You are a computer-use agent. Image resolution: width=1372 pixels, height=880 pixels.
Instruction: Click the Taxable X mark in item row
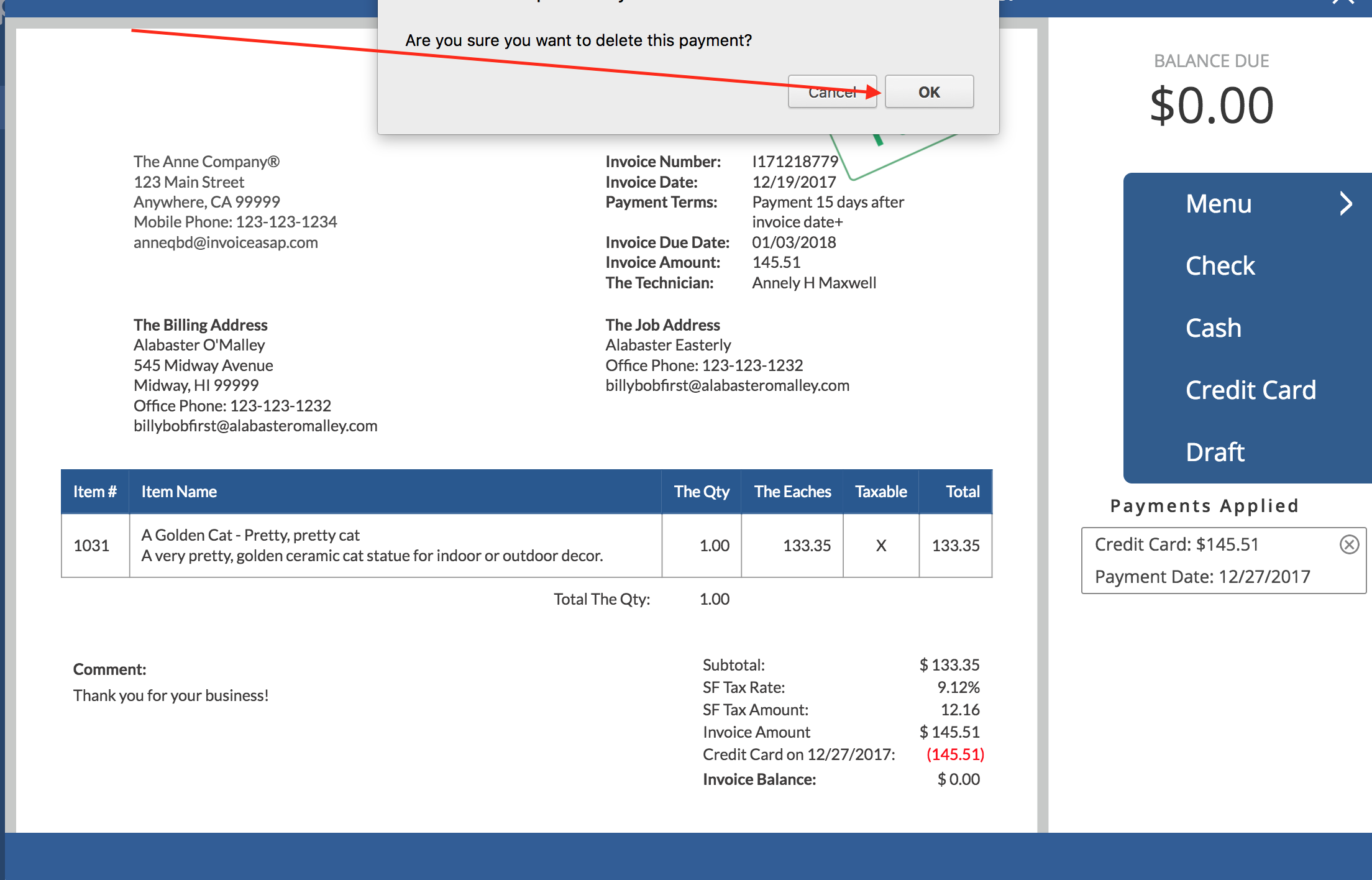coord(880,546)
